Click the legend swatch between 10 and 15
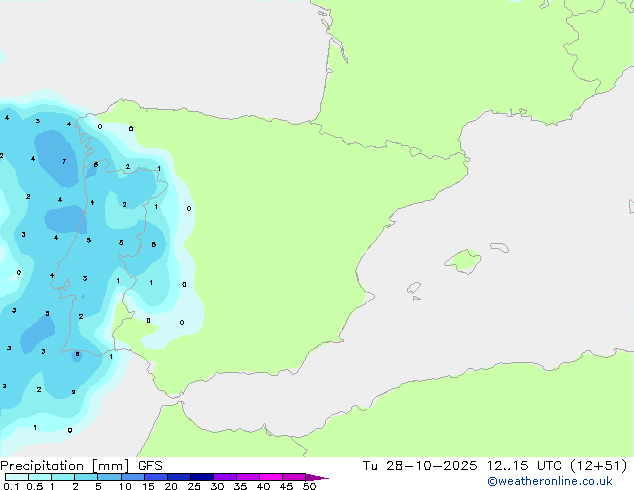 pos(133,477)
